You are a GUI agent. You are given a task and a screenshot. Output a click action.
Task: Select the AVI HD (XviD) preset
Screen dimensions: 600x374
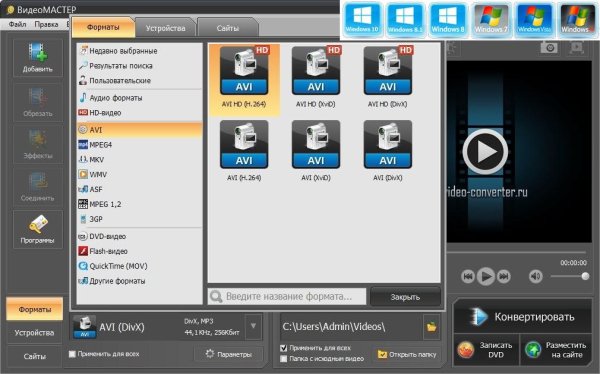pyautogui.click(x=316, y=77)
